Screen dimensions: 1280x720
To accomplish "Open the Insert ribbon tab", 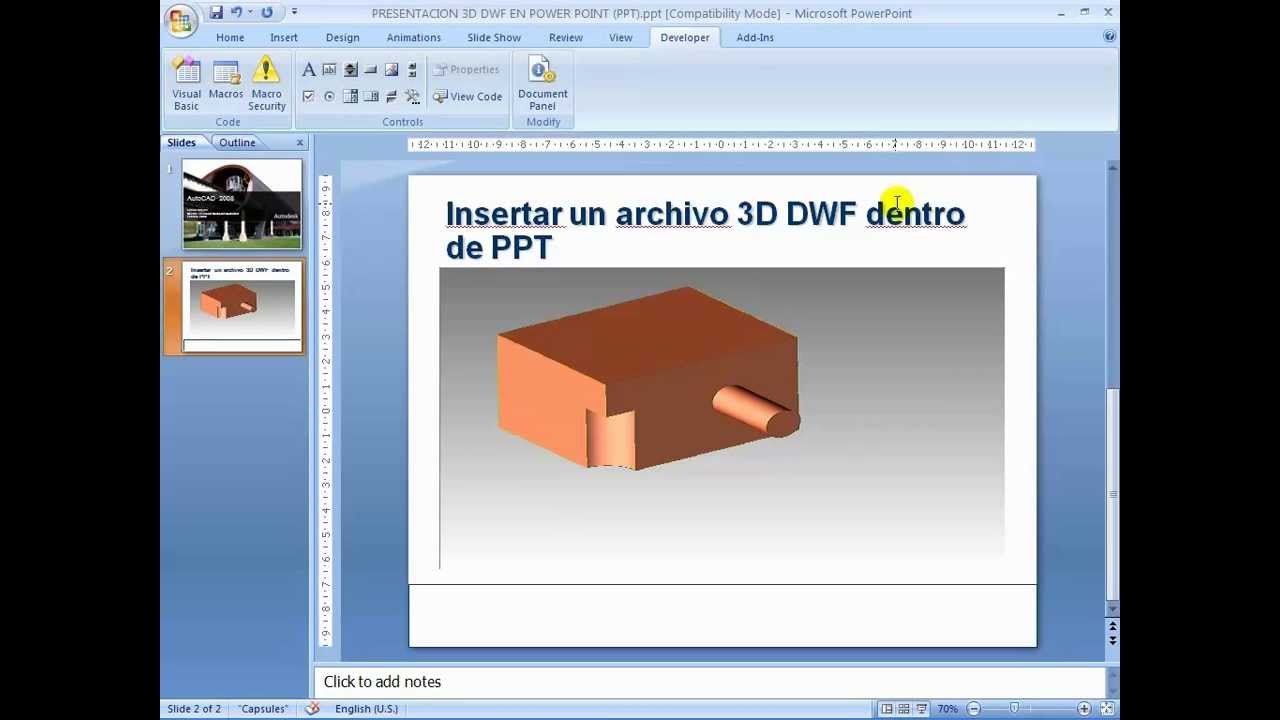I will pos(284,37).
